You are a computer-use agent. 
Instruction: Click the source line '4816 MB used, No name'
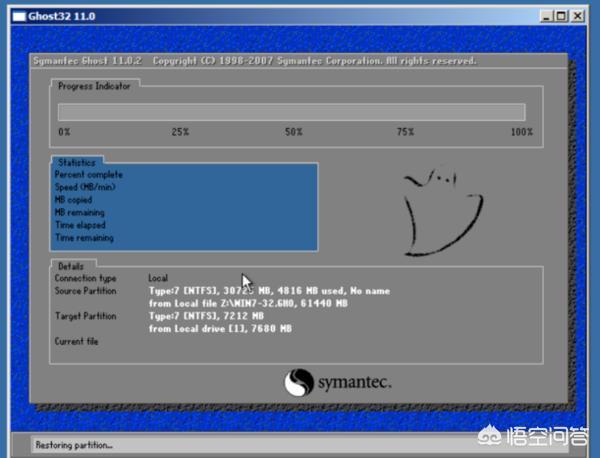(x=333, y=291)
